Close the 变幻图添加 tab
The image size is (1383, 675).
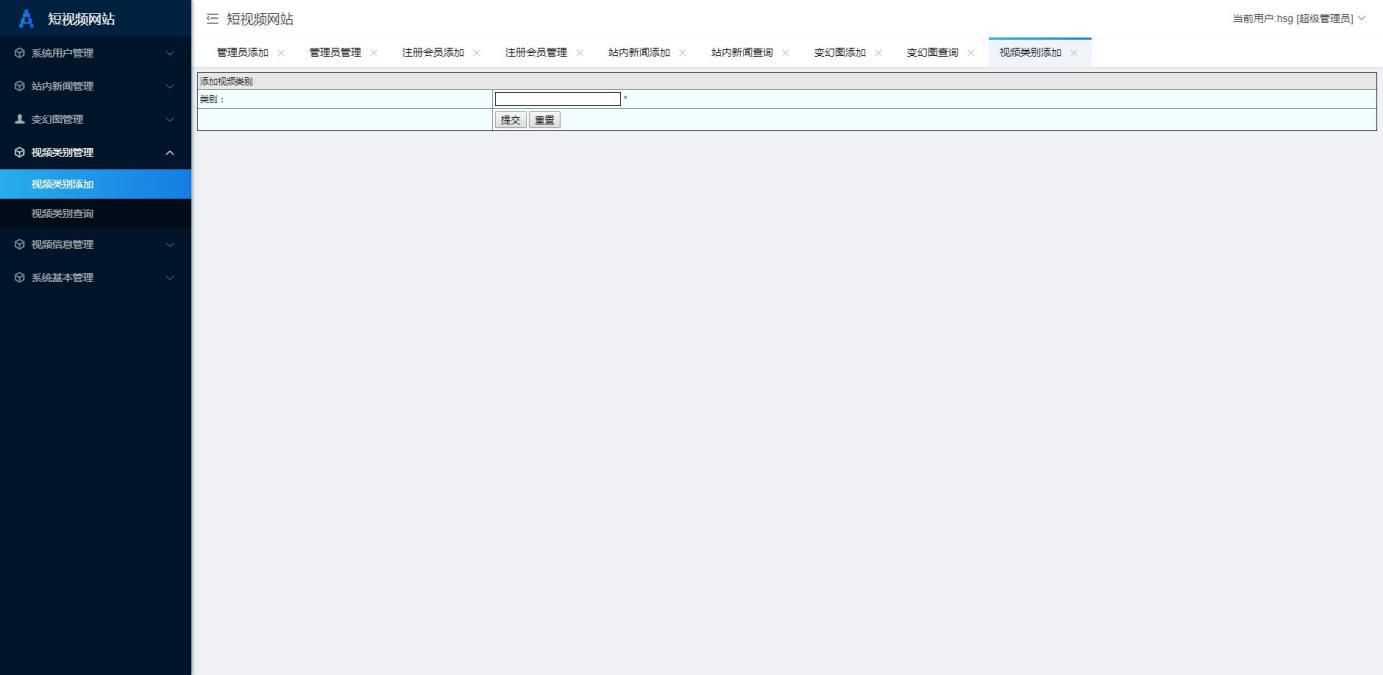click(x=879, y=53)
